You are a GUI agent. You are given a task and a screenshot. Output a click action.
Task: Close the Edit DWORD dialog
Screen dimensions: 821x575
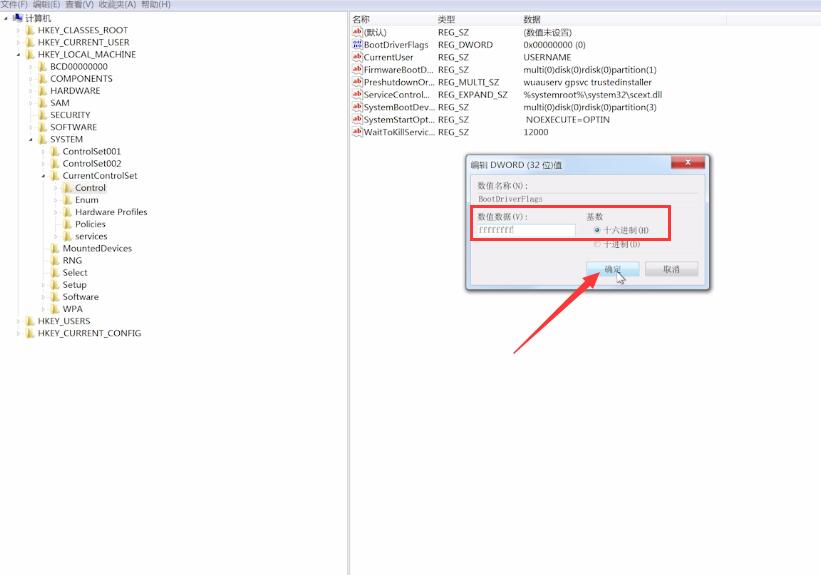click(687, 163)
